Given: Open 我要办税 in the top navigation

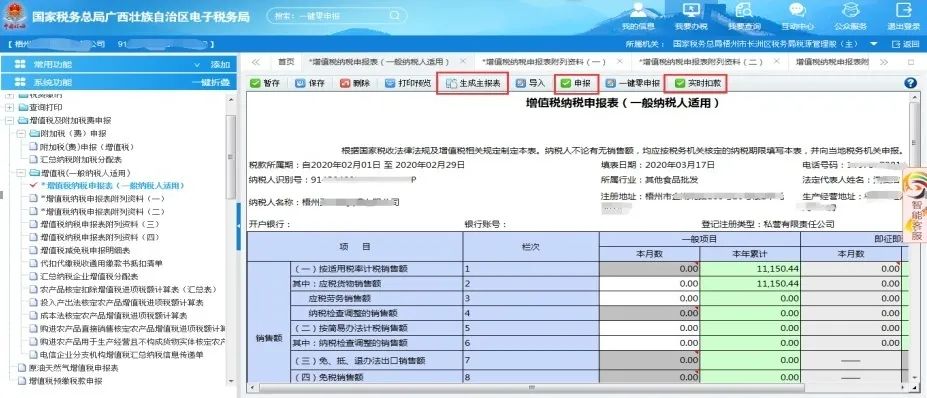Looking at the screenshot, I should pos(691,17).
